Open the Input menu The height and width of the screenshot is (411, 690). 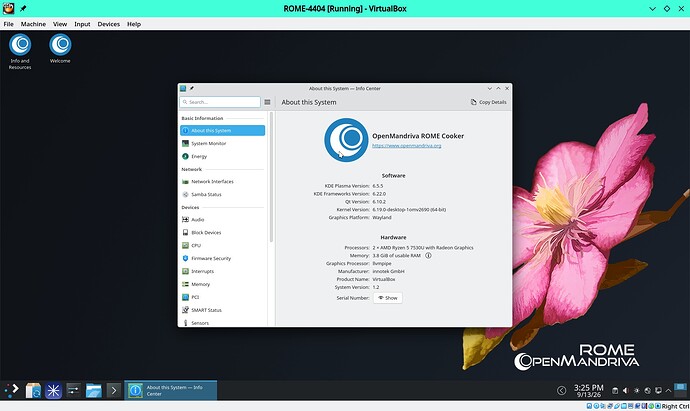82,24
